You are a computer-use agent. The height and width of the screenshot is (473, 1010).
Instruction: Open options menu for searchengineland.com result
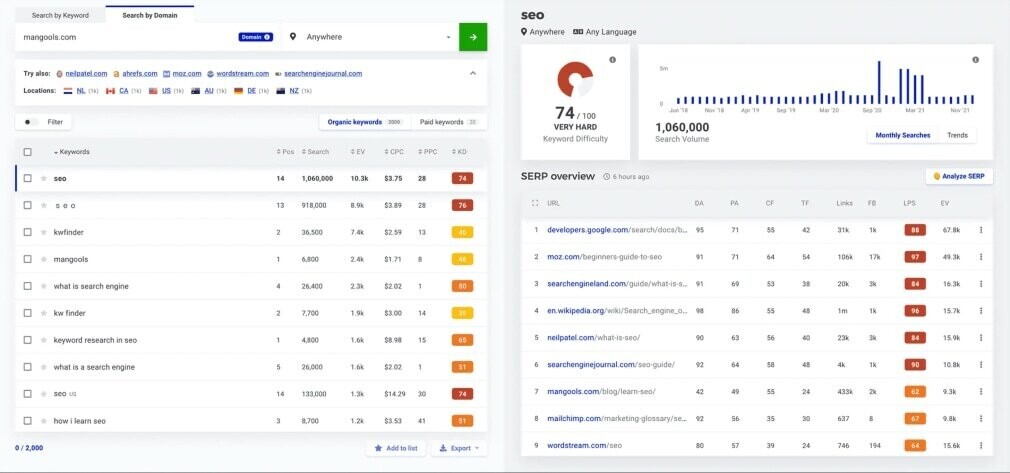tap(981, 284)
